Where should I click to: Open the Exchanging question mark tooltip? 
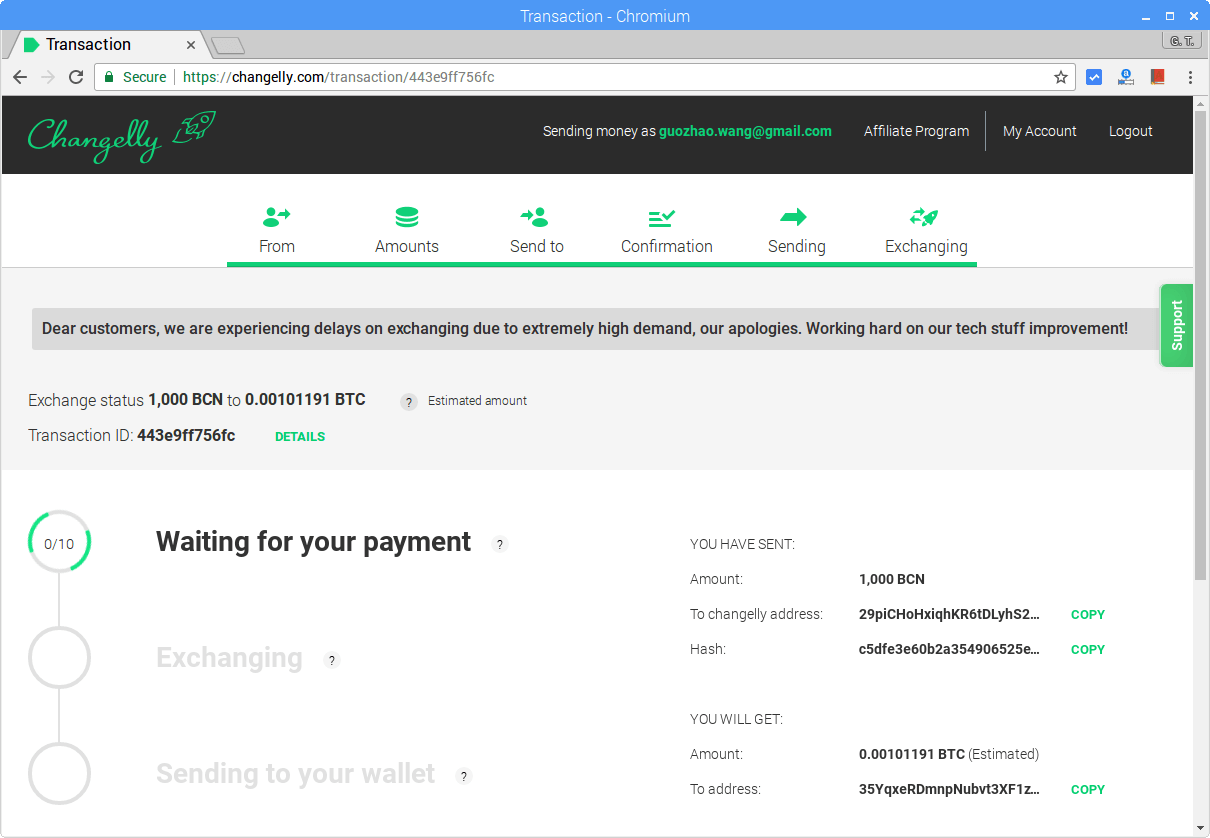[x=332, y=660]
